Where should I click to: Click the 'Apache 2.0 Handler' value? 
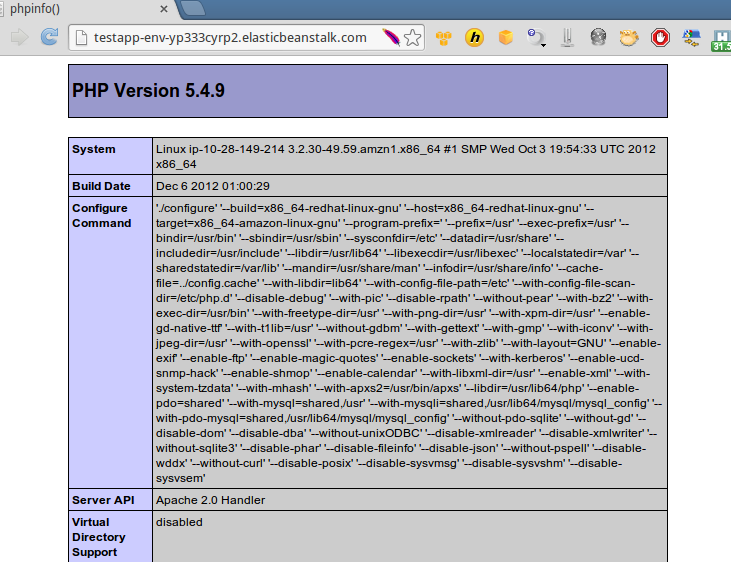tap(210, 500)
